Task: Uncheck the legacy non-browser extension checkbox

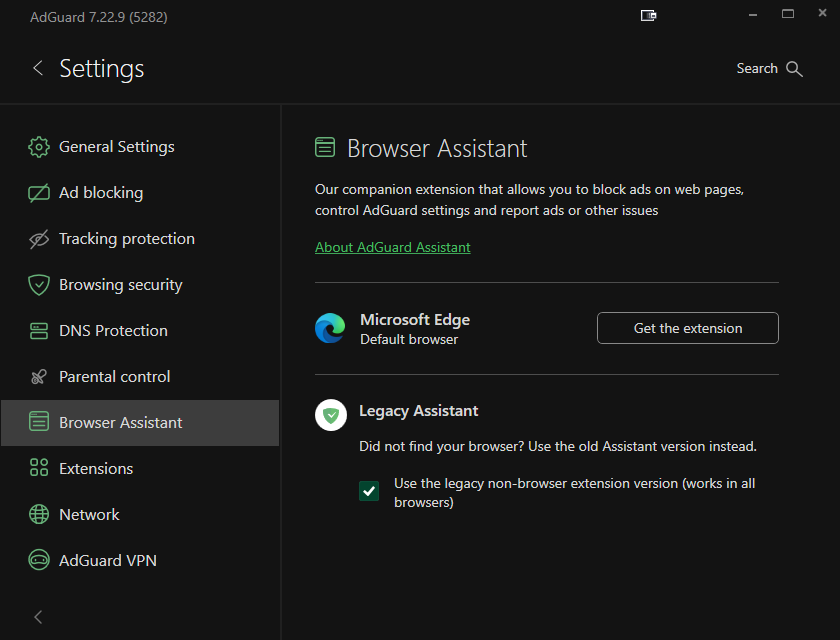Action: [369, 491]
